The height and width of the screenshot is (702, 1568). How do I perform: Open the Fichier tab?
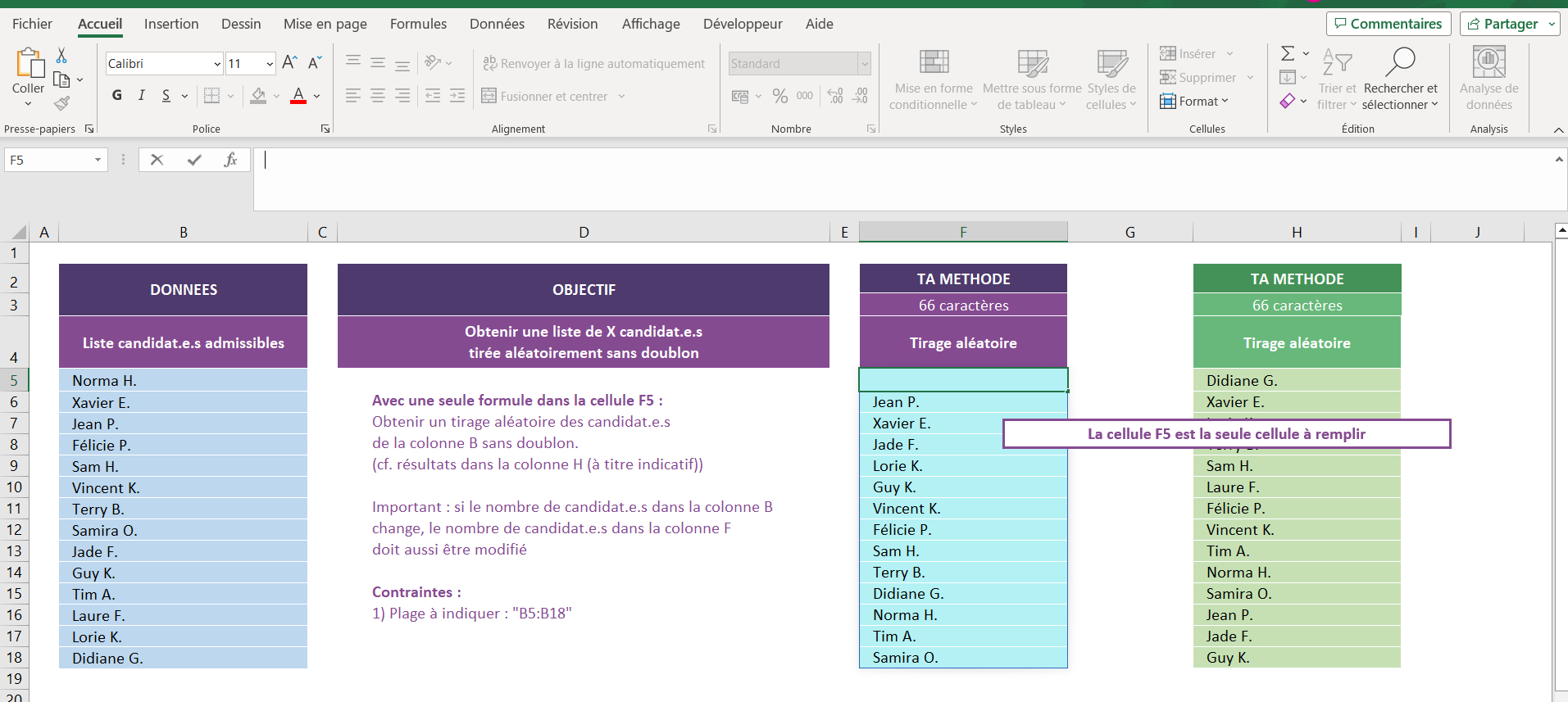point(32,24)
